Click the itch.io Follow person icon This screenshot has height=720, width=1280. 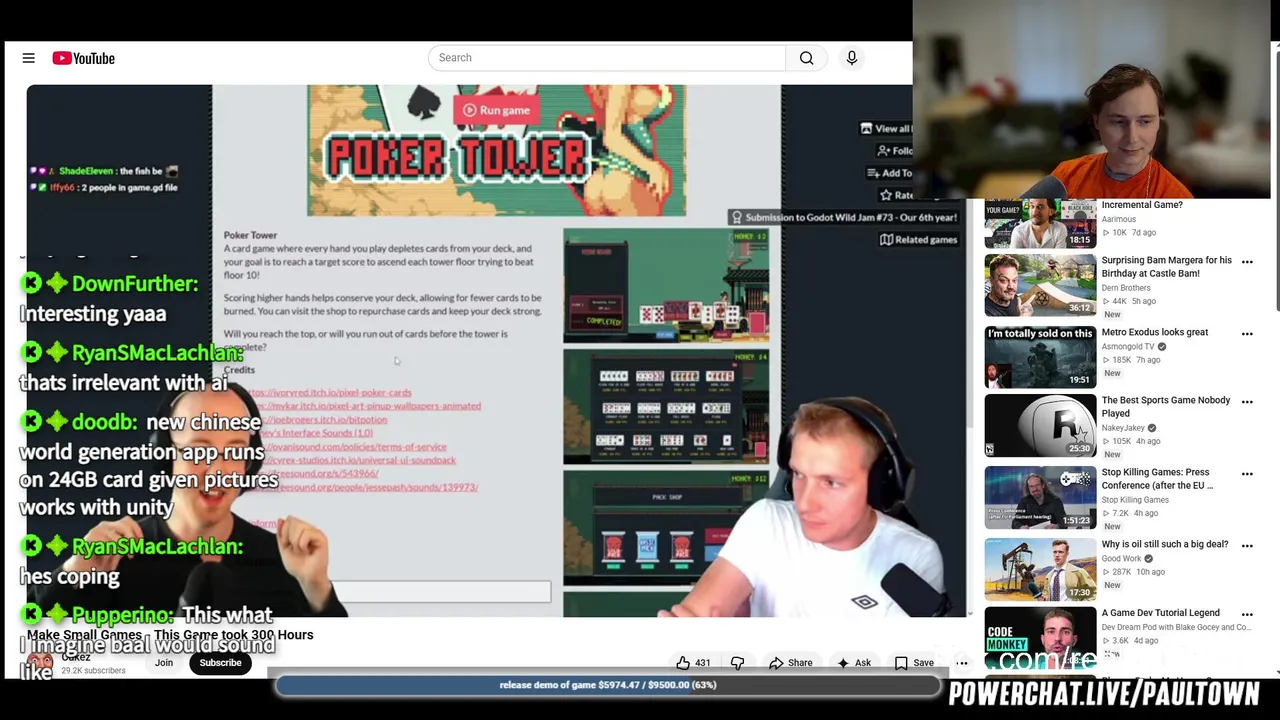tap(883, 151)
